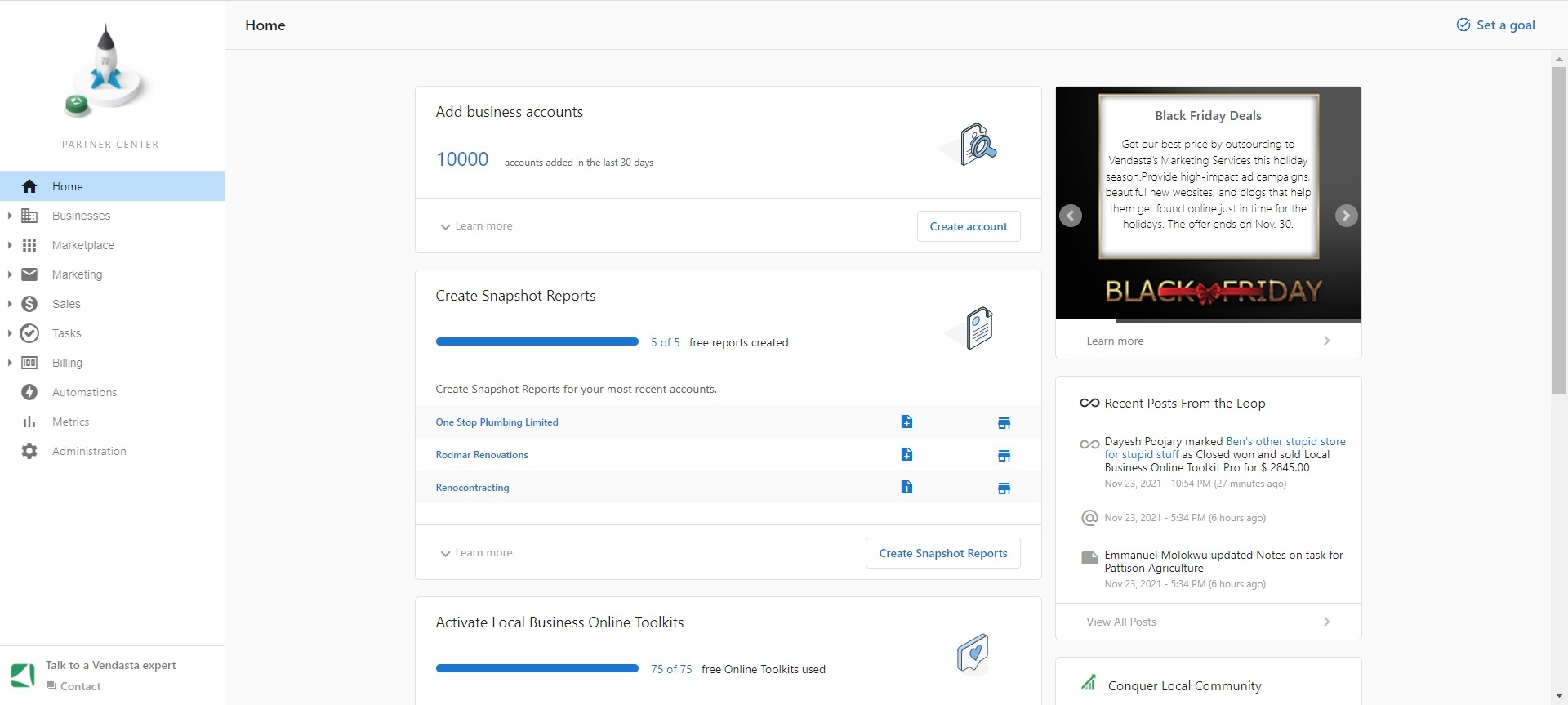Click the Marketplace grid icon

tap(29, 245)
